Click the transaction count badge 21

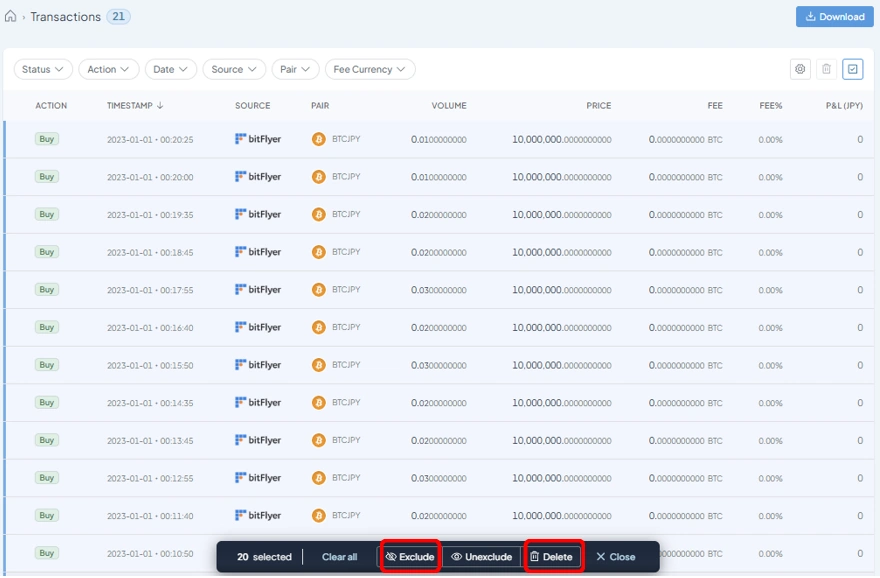(118, 16)
